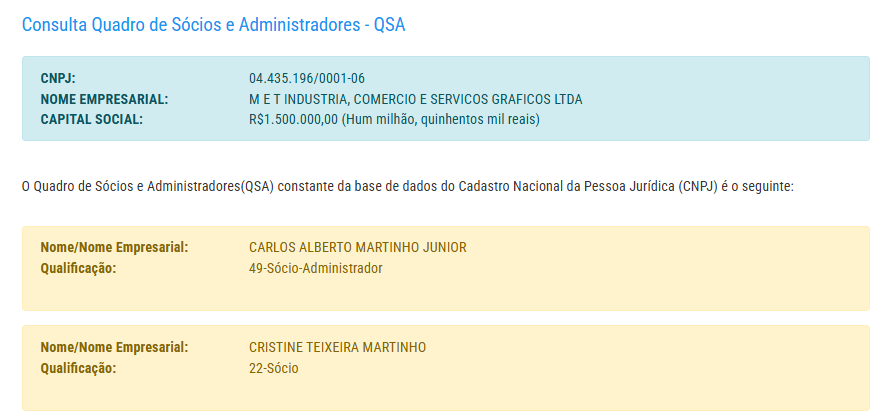Select company name M E T INDUSTRIA
The height and width of the screenshot is (420, 893).
[x=415, y=99]
